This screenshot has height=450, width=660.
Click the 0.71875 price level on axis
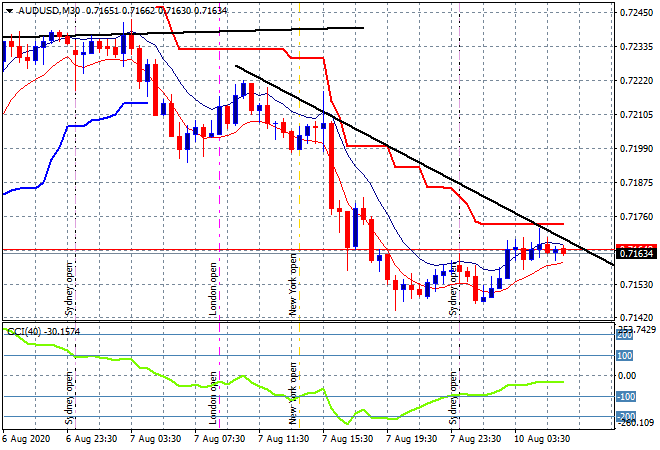636,183
